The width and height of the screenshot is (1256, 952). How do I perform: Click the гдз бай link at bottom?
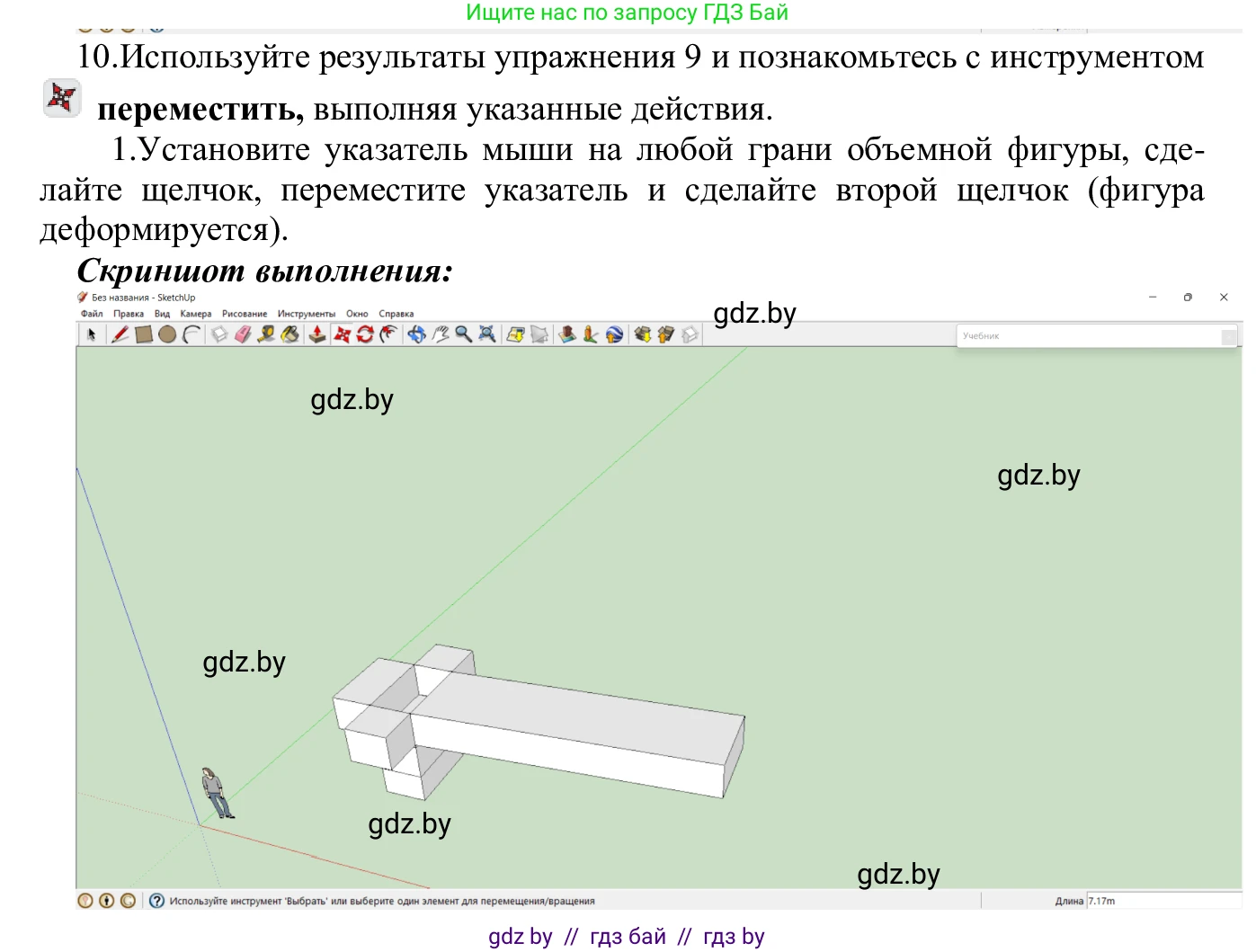point(628,936)
